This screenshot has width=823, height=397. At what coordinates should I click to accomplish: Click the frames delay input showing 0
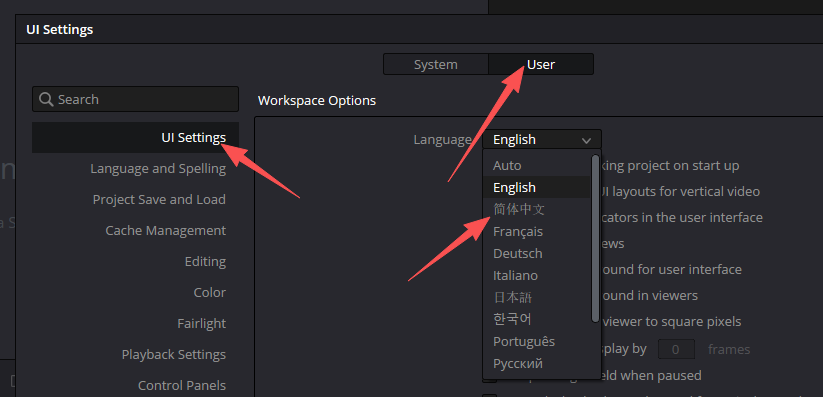pyautogui.click(x=676, y=349)
